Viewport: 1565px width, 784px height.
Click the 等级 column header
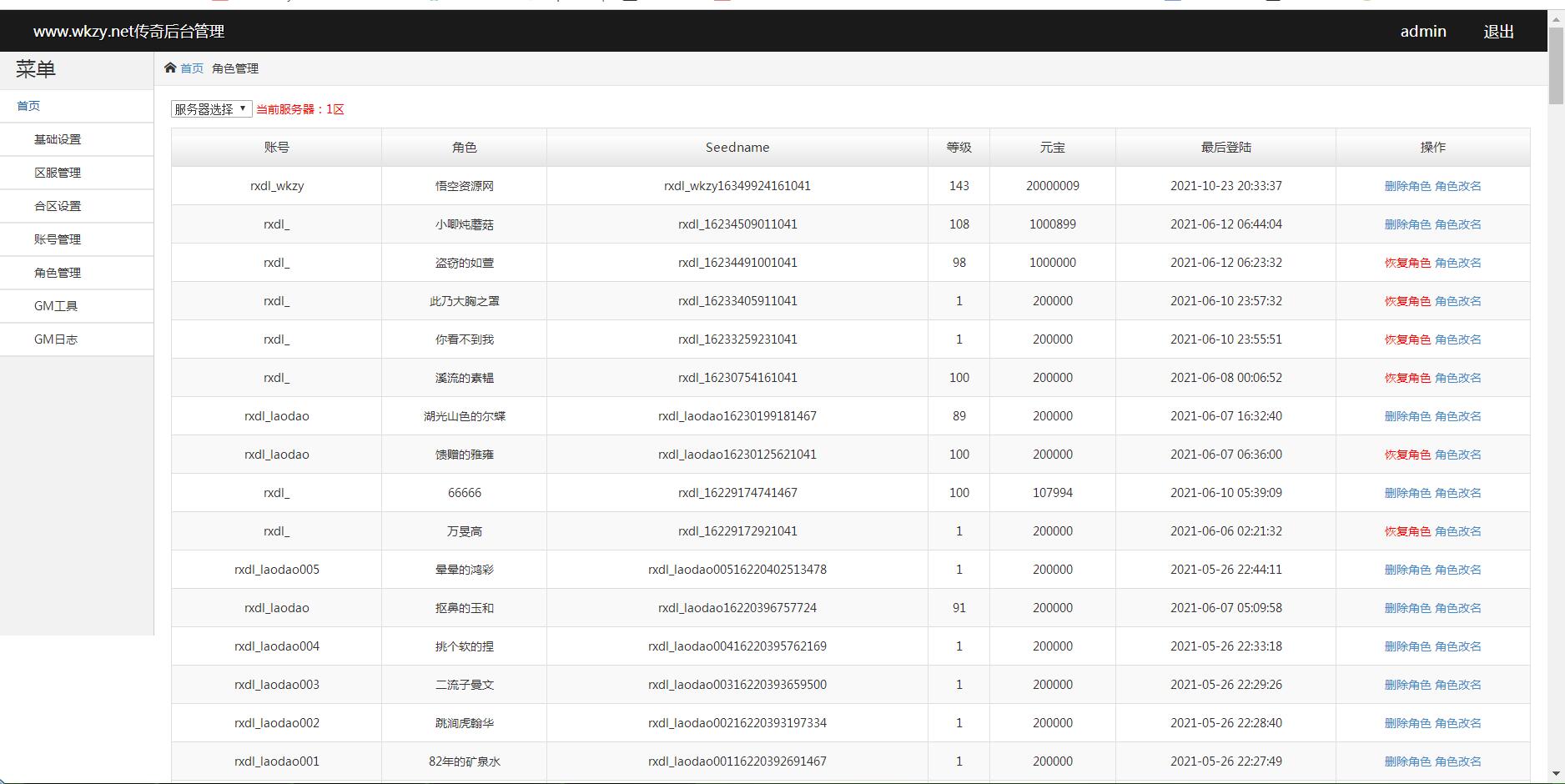tap(959, 148)
